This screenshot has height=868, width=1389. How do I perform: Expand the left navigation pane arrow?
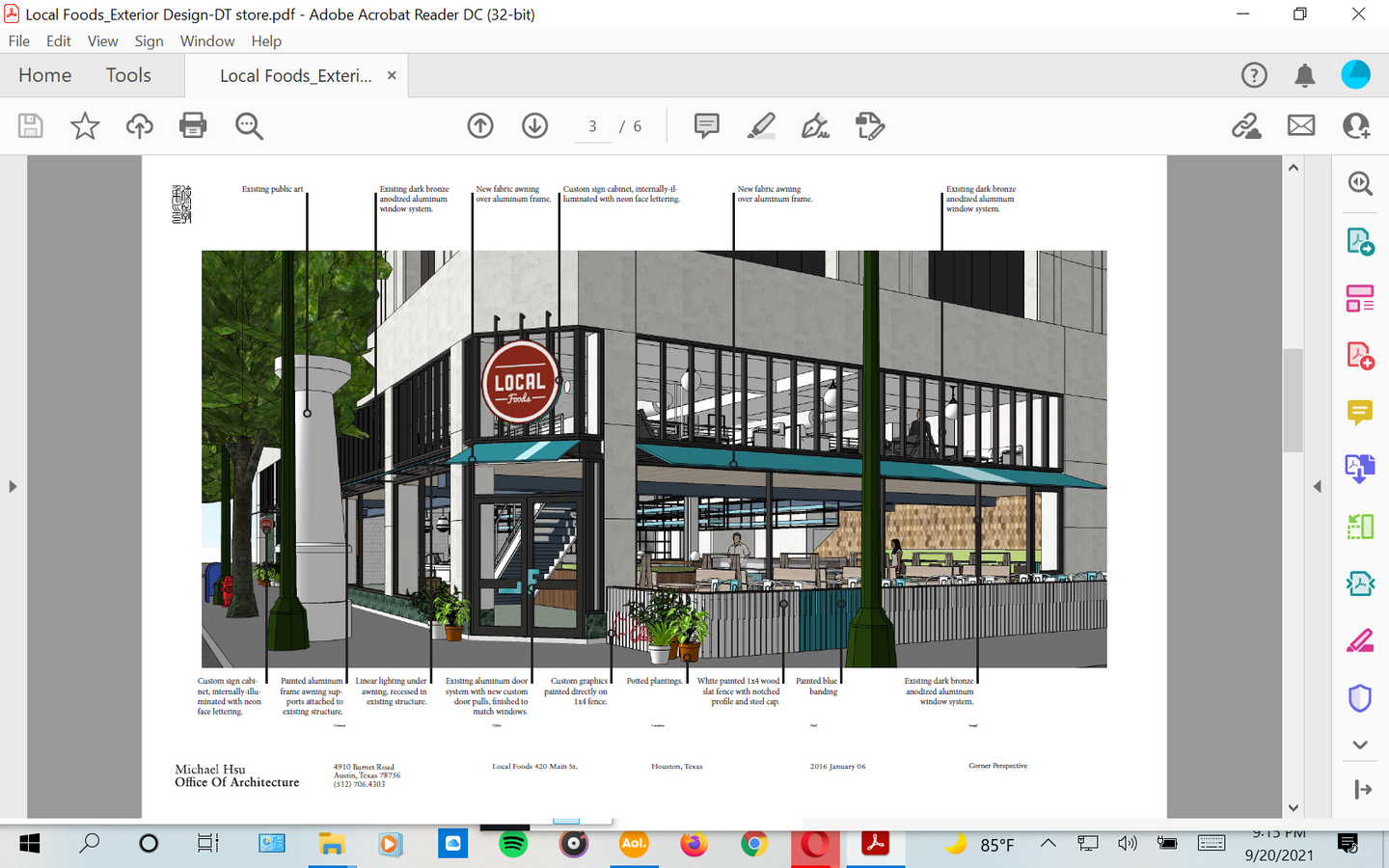pos(13,486)
